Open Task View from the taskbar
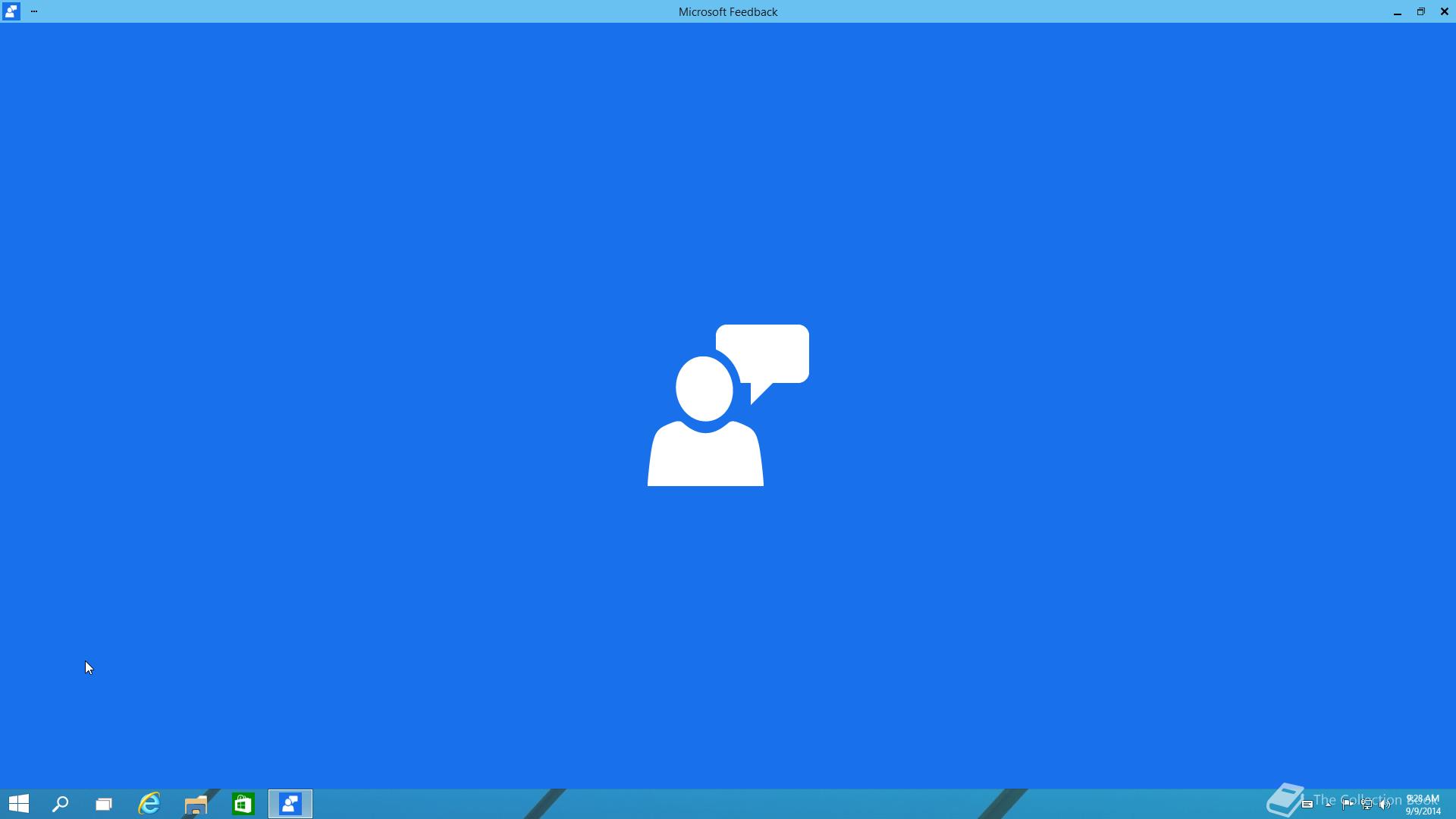 (104, 804)
